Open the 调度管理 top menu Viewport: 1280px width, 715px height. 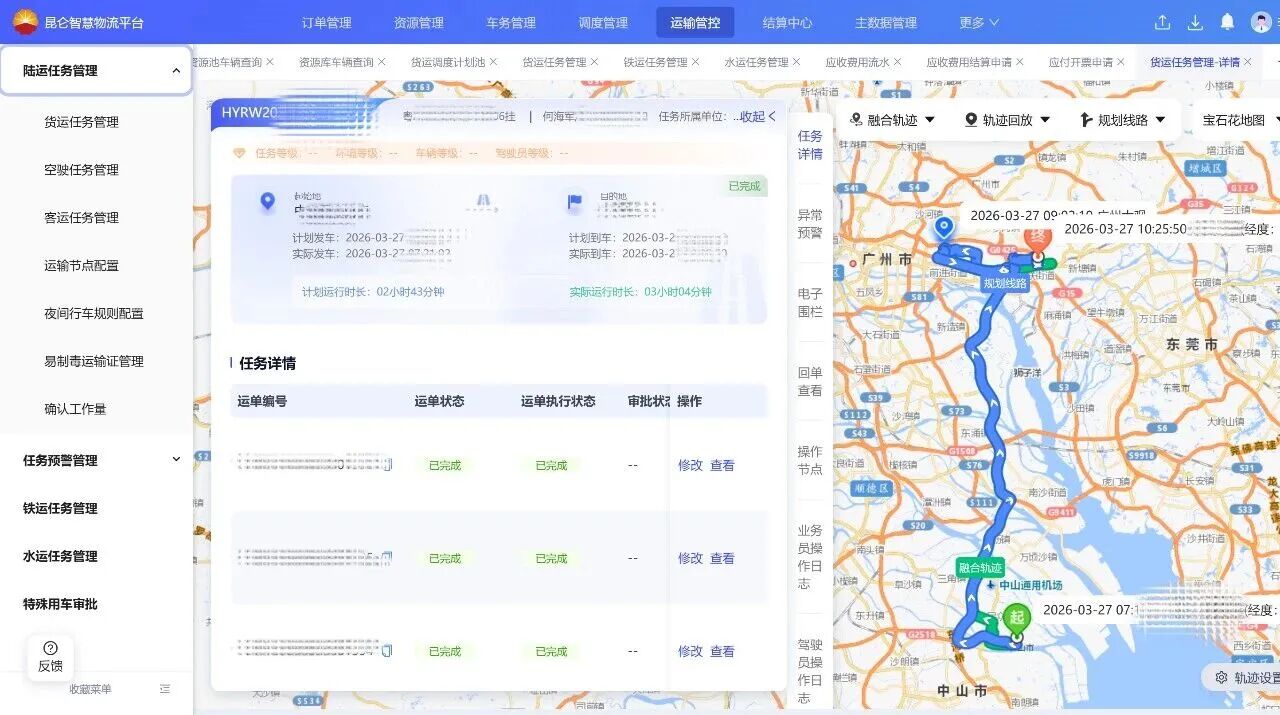click(603, 22)
